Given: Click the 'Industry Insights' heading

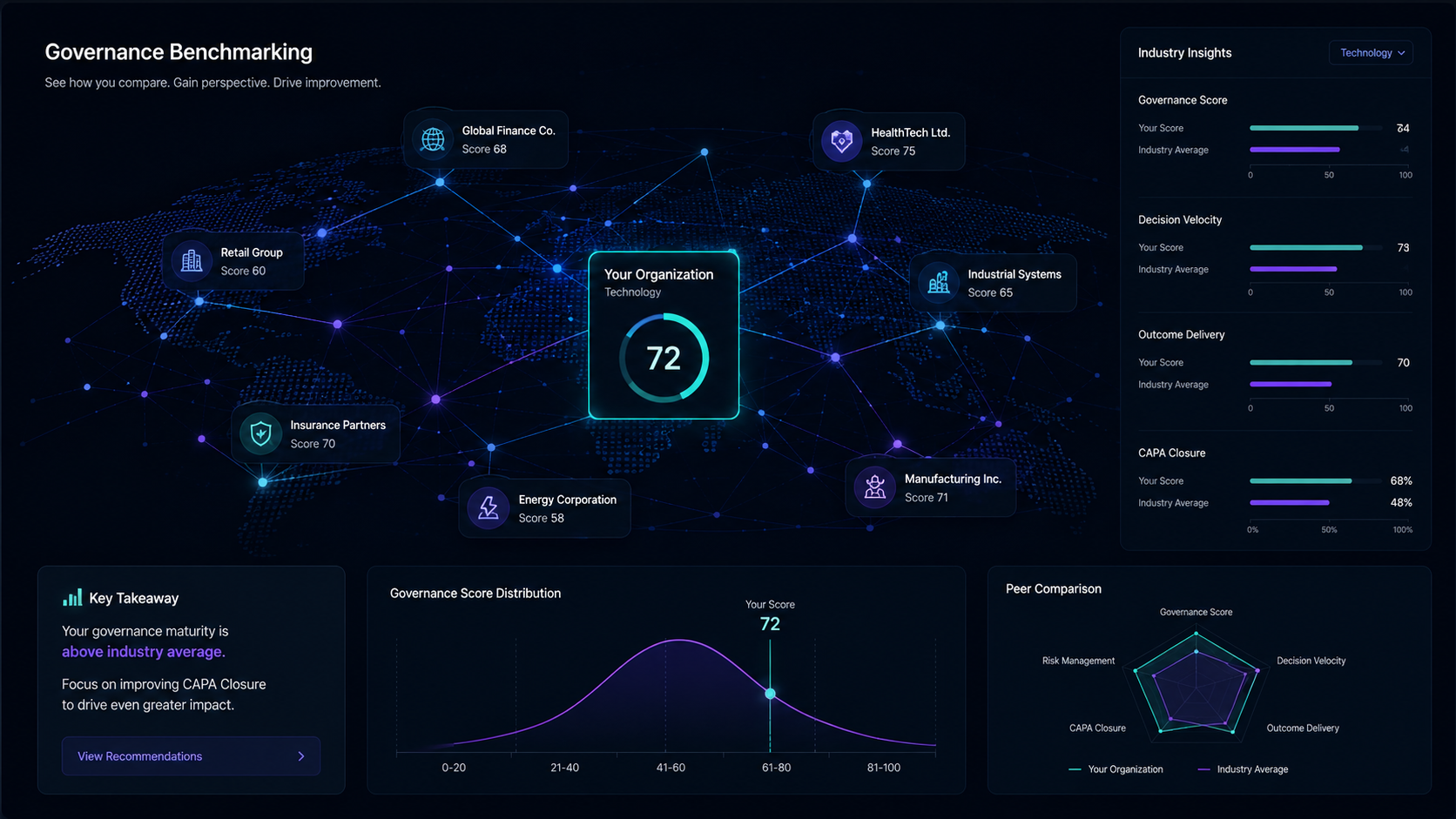Looking at the screenshot, I should (x=1184, y=53).
